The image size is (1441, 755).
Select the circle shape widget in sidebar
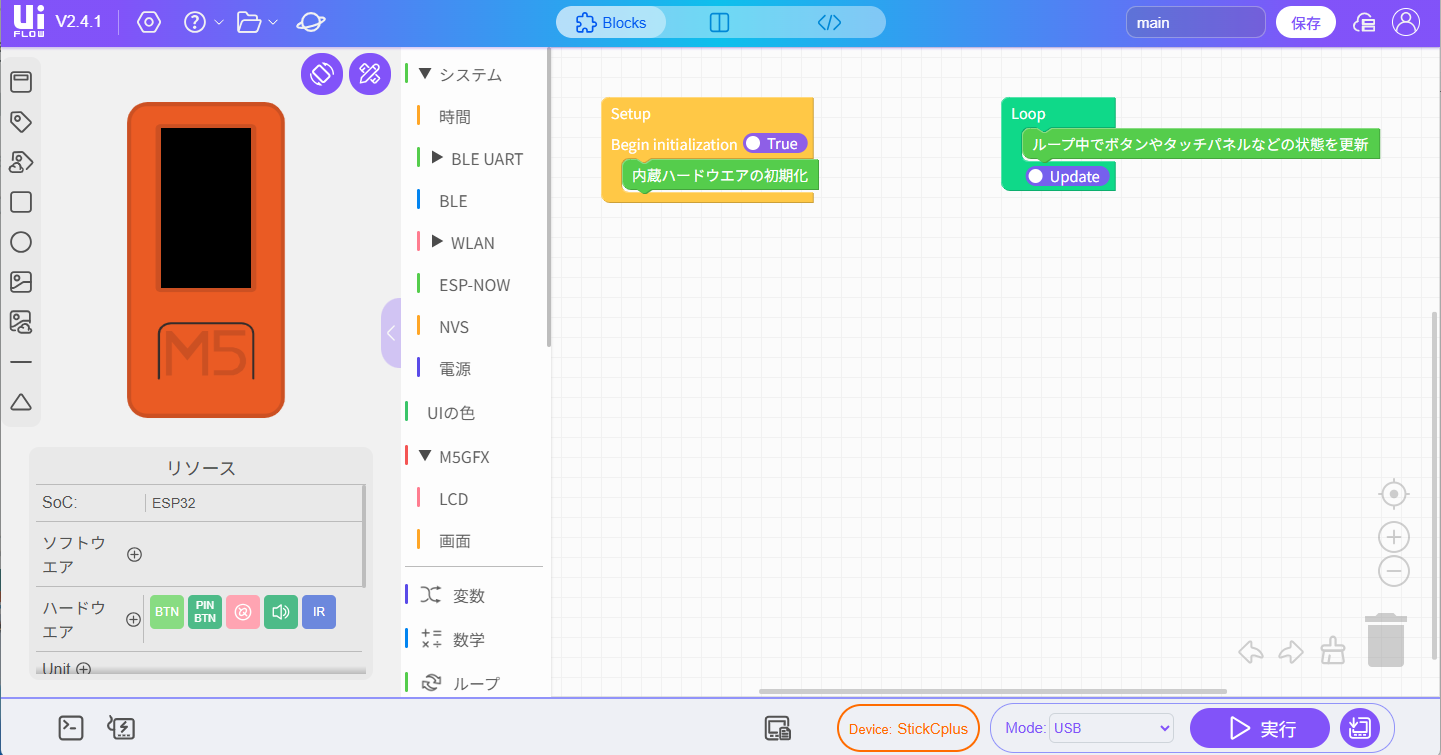tap(21, 242)
